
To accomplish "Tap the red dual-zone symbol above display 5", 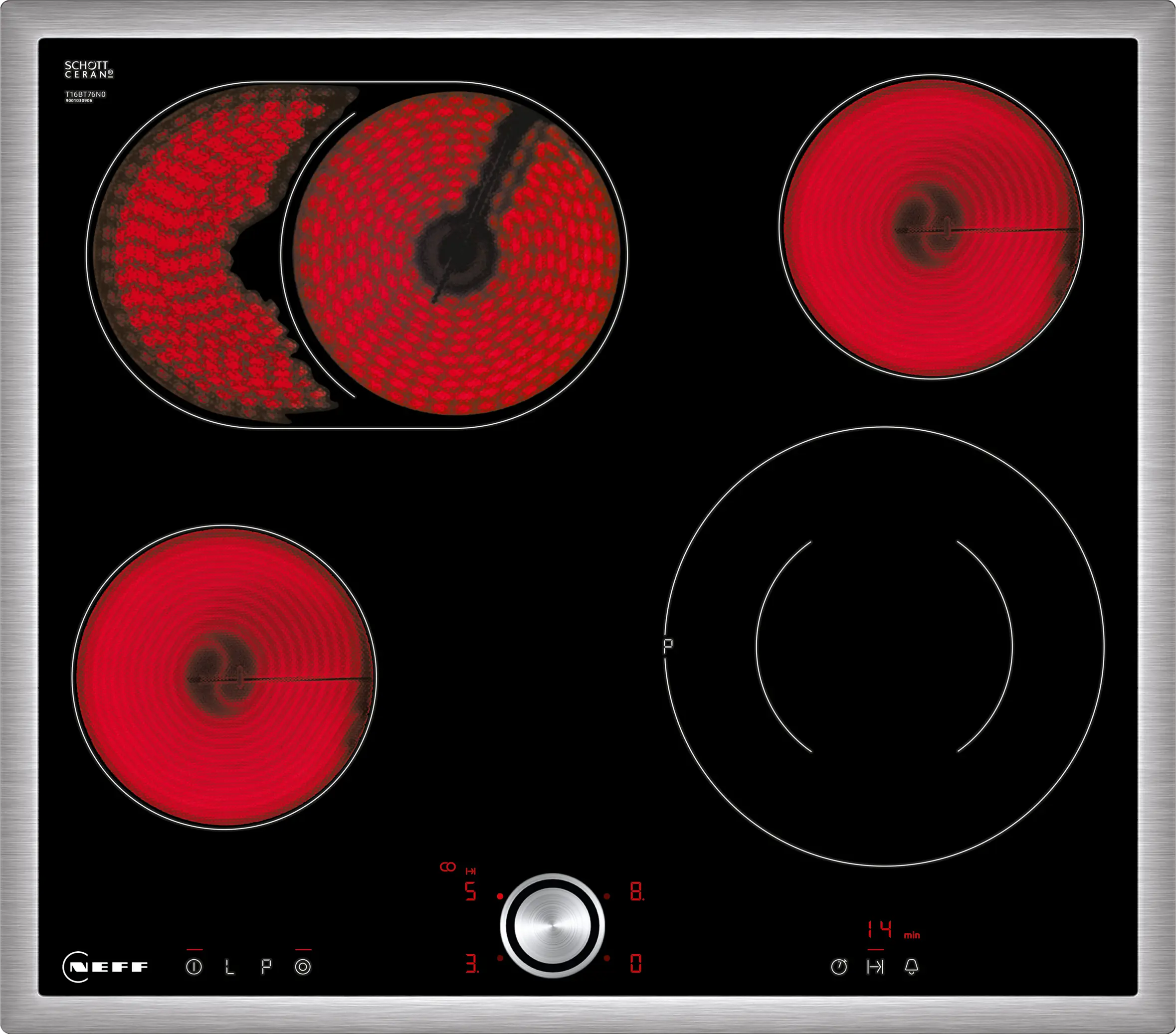I will tap(448, 866).
